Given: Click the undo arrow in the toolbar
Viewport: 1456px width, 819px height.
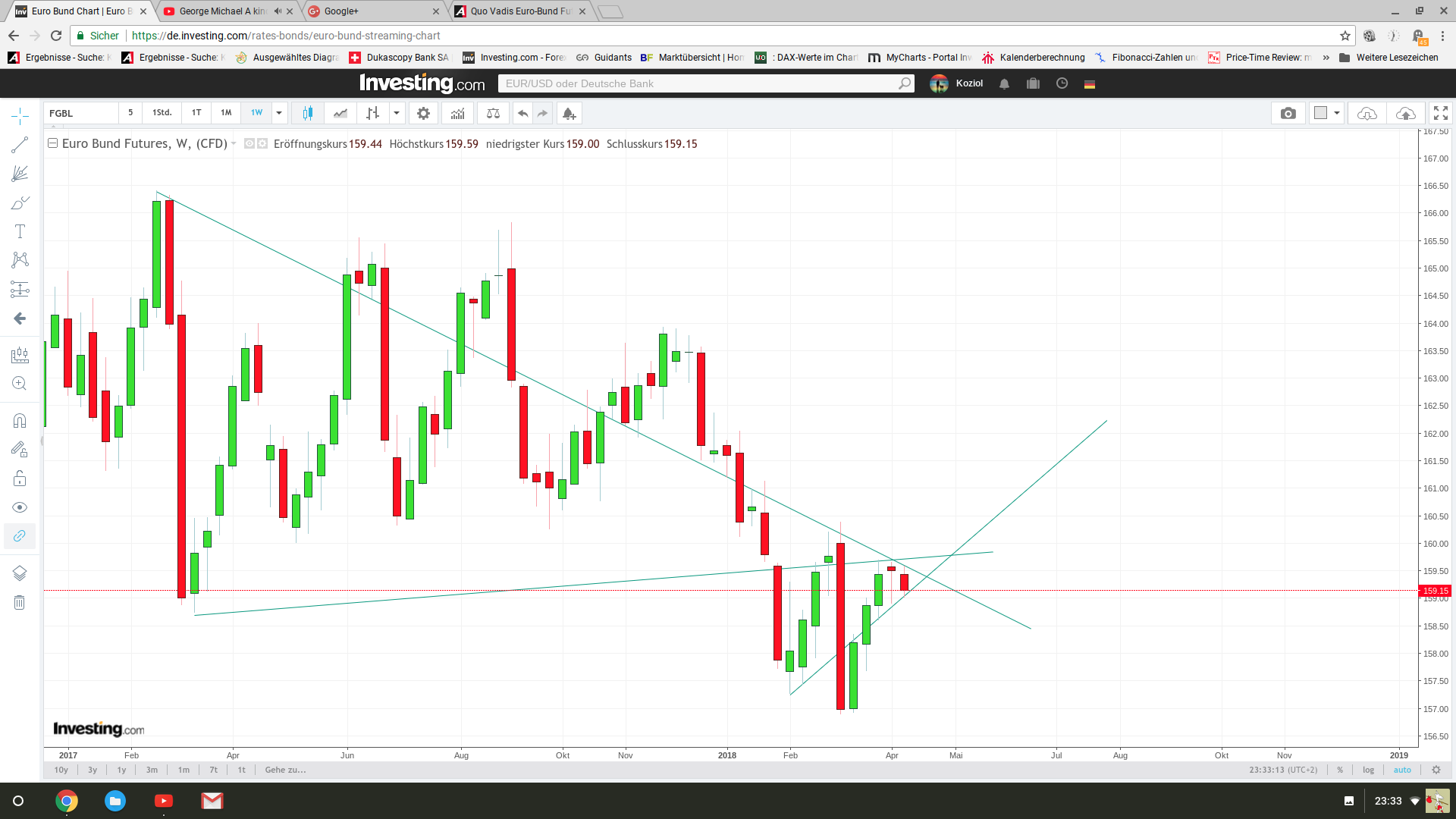Looking at the screenshot, I should click(522, 112).
